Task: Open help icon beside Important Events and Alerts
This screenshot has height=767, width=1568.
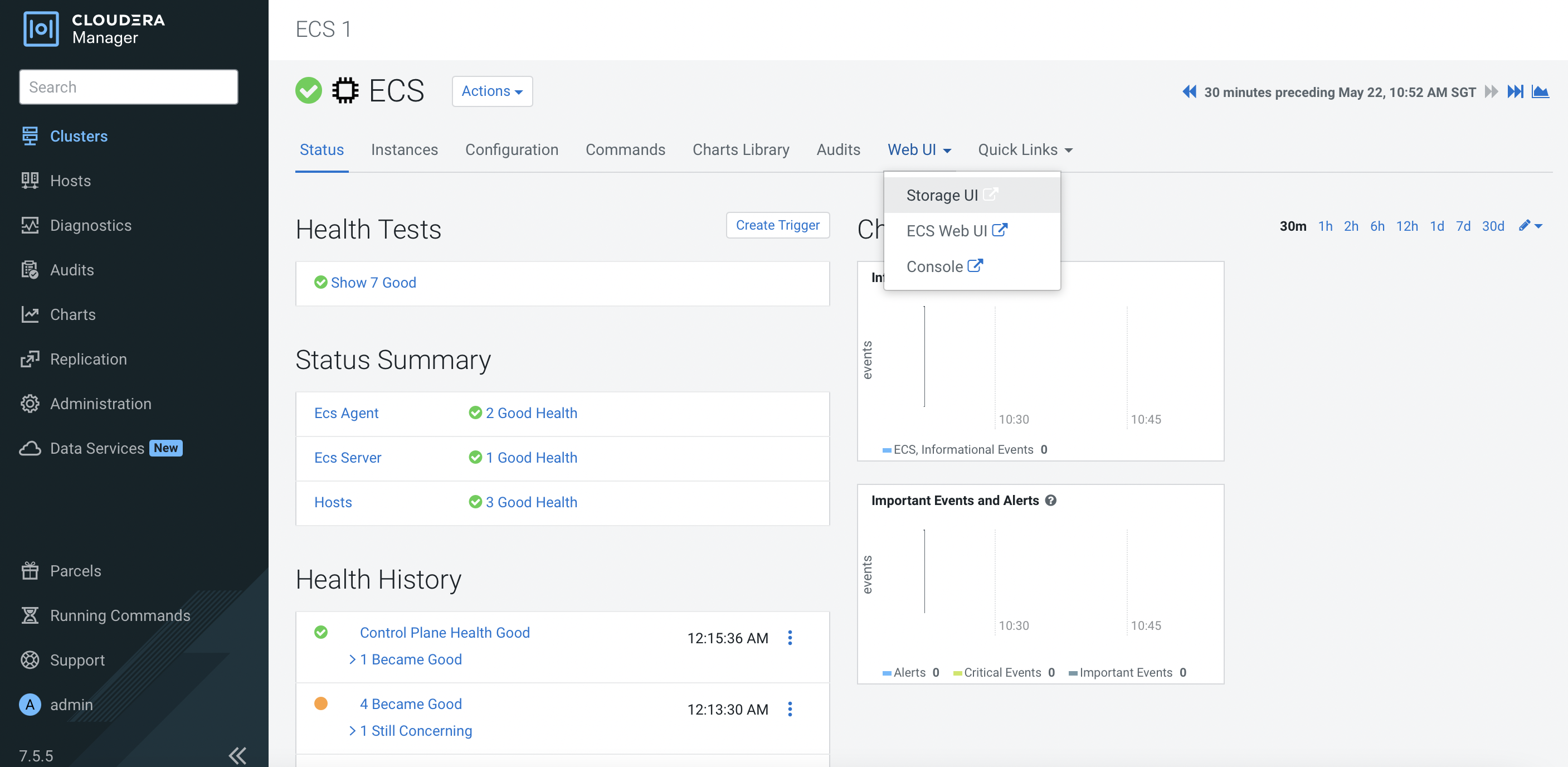Action: pos(1050,501)
